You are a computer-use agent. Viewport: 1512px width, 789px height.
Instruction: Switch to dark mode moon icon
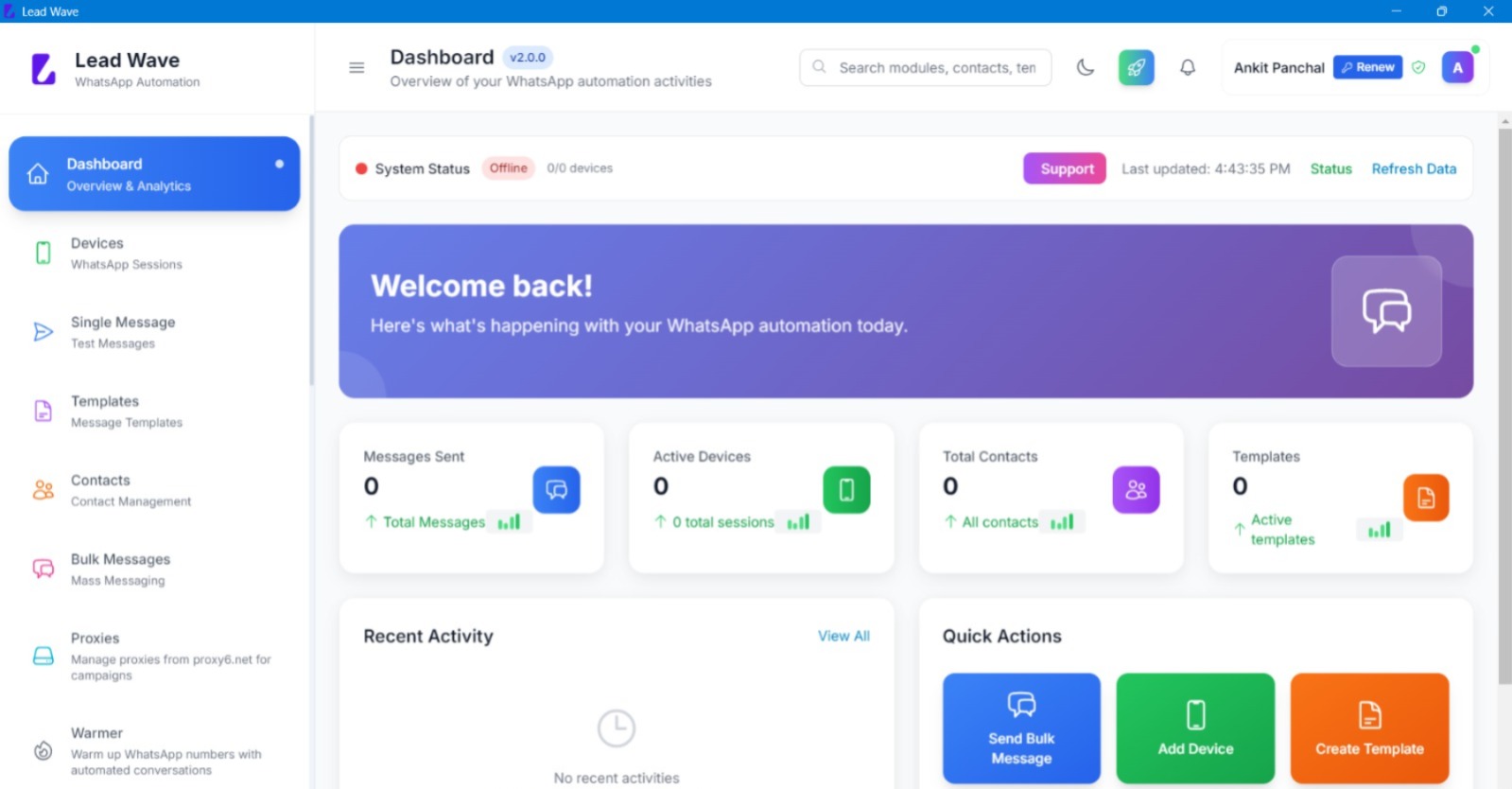click(1086, 67)
